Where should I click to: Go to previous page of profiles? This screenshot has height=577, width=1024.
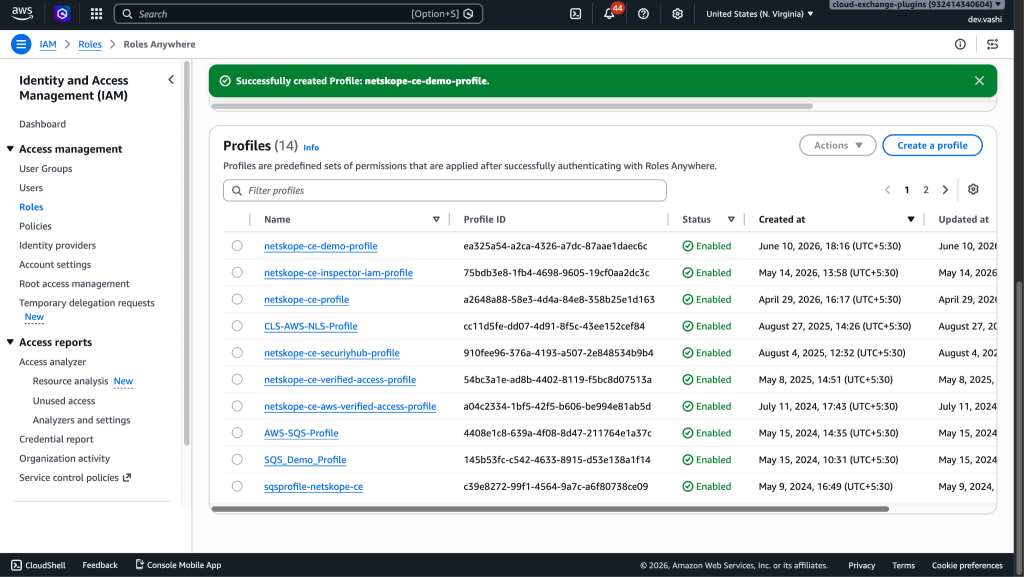tap(888, 190)
